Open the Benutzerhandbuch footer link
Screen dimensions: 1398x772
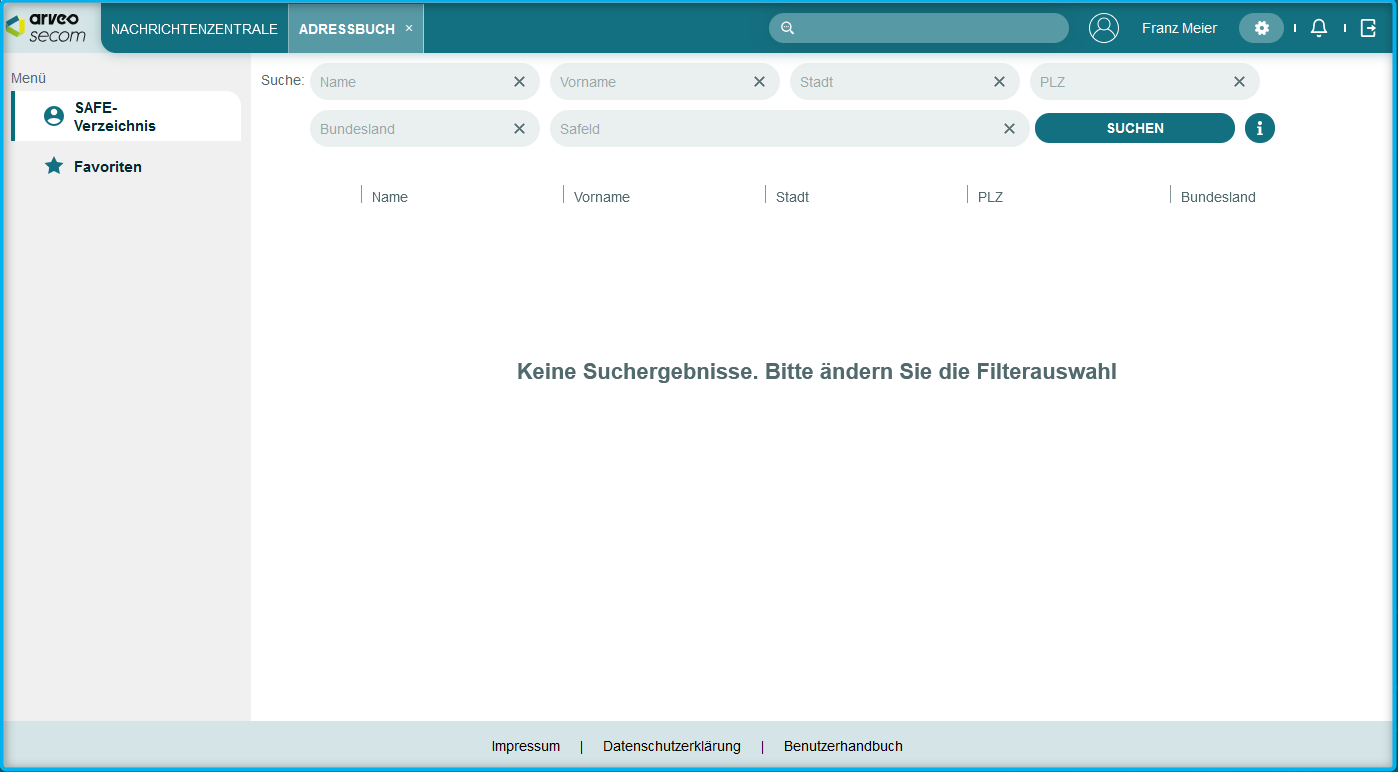click(843, 746)
